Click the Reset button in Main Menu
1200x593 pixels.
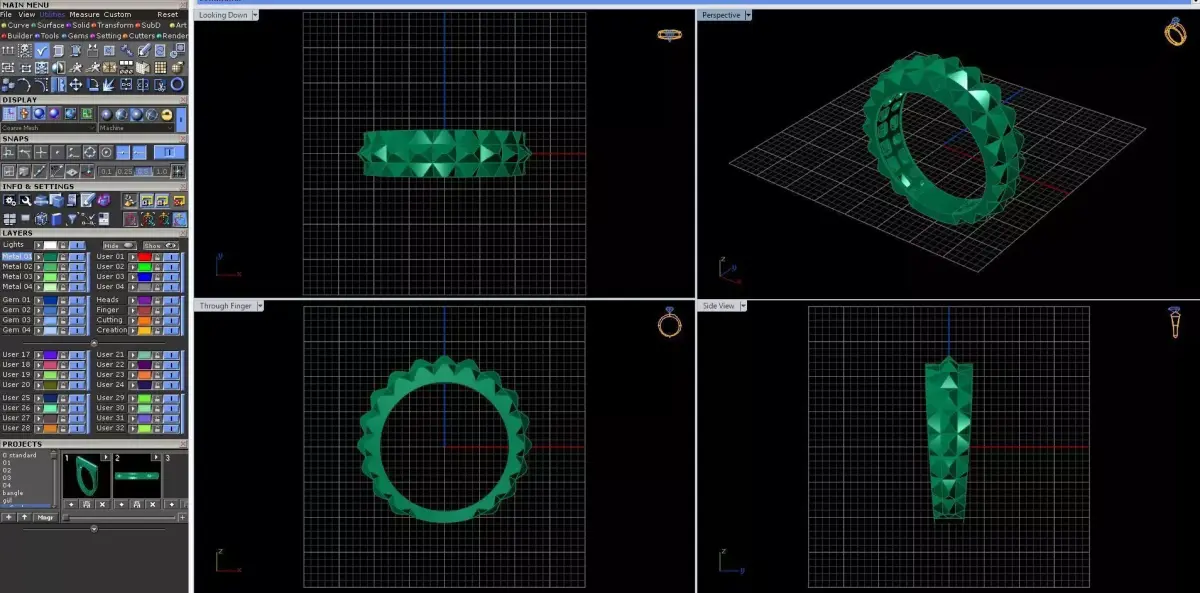coord(168,14)
